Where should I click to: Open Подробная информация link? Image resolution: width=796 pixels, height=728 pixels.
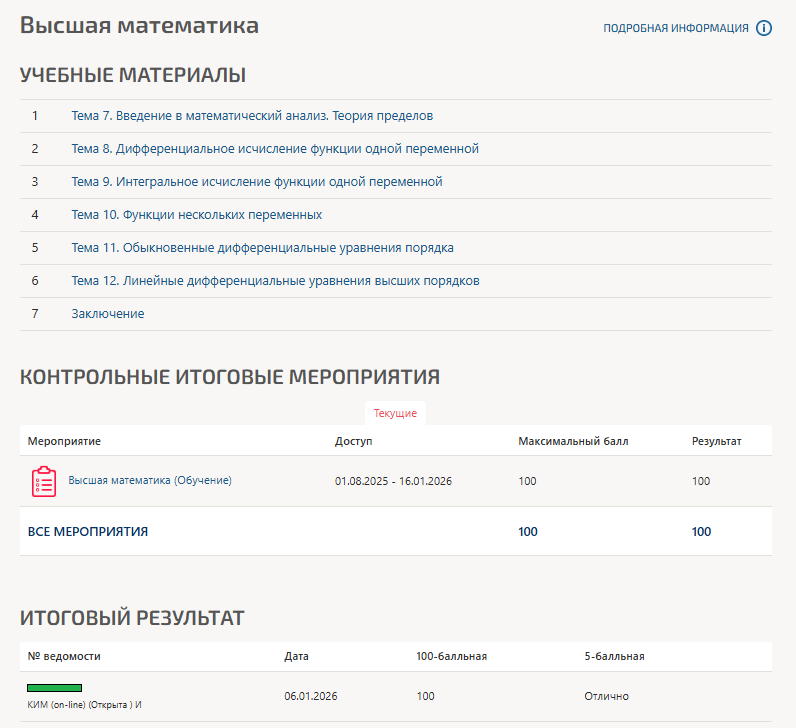click(675, 28)
